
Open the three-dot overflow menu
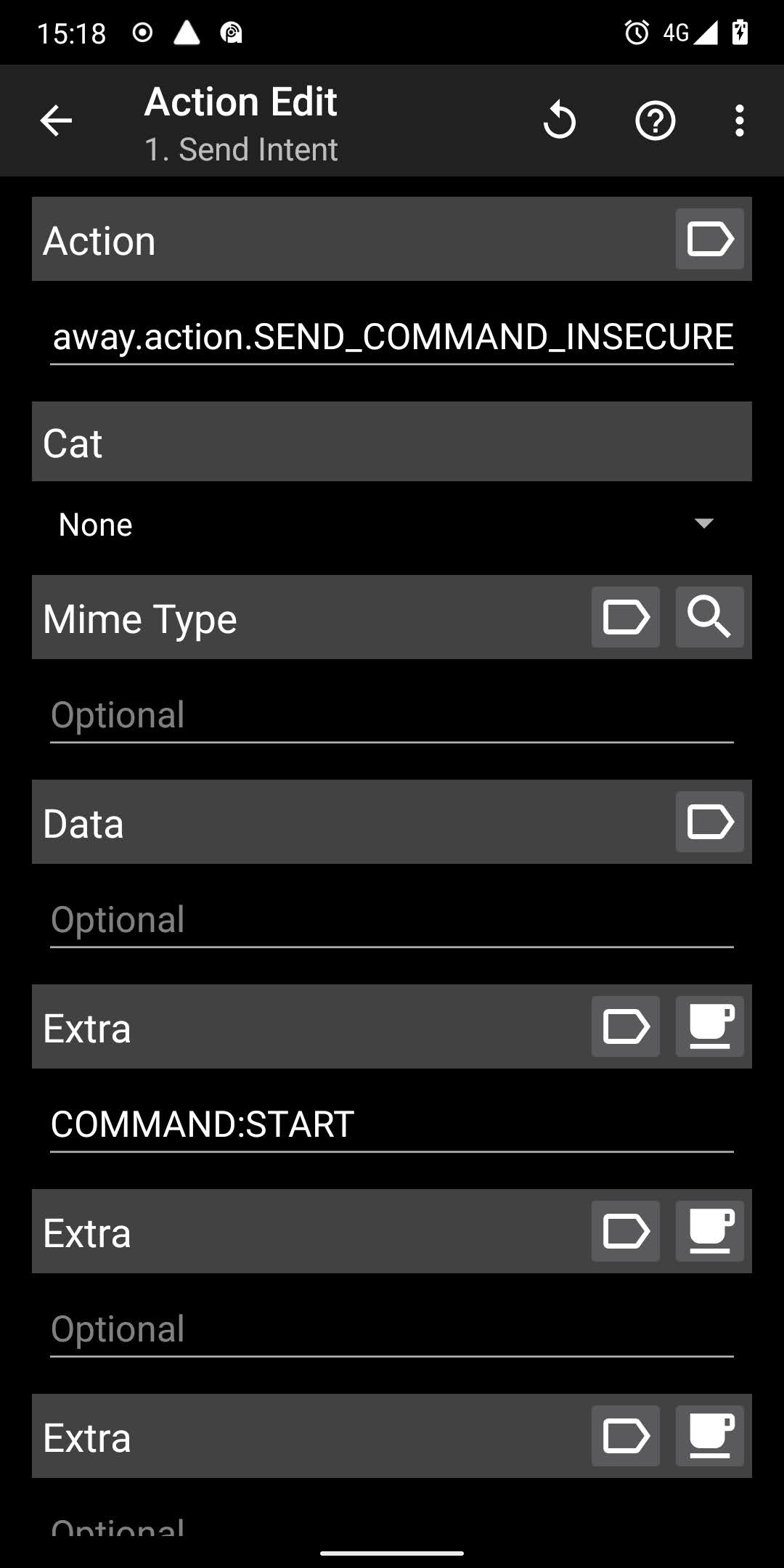(x=739, y=121)
